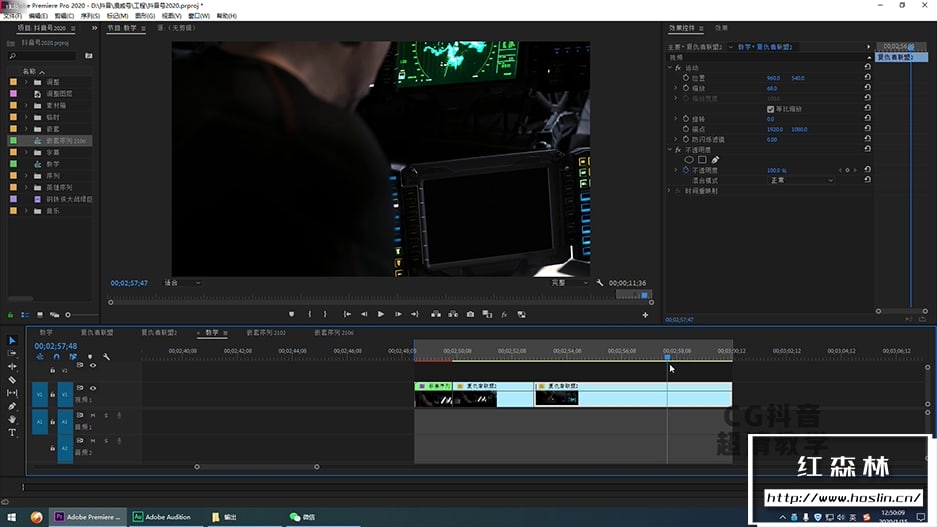Select the Razor tool
The image size is (937, 527).
click(12, 380)
